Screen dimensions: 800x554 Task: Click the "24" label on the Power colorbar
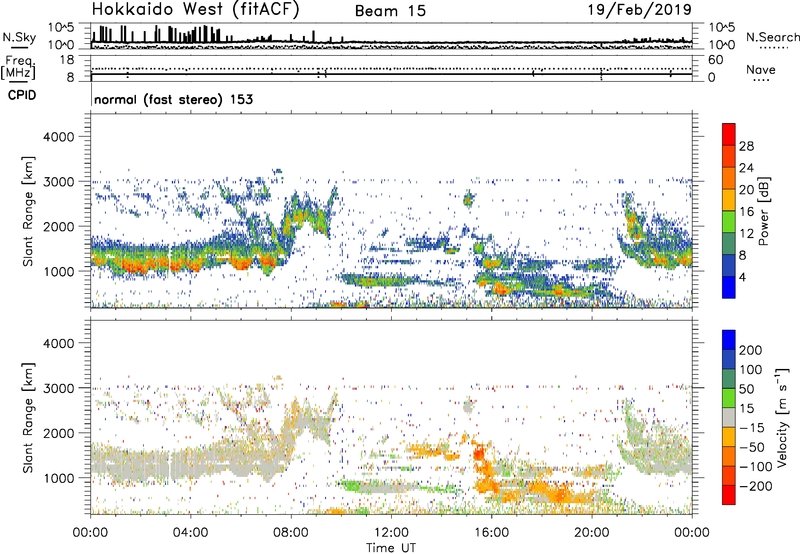tap(746, 168)
